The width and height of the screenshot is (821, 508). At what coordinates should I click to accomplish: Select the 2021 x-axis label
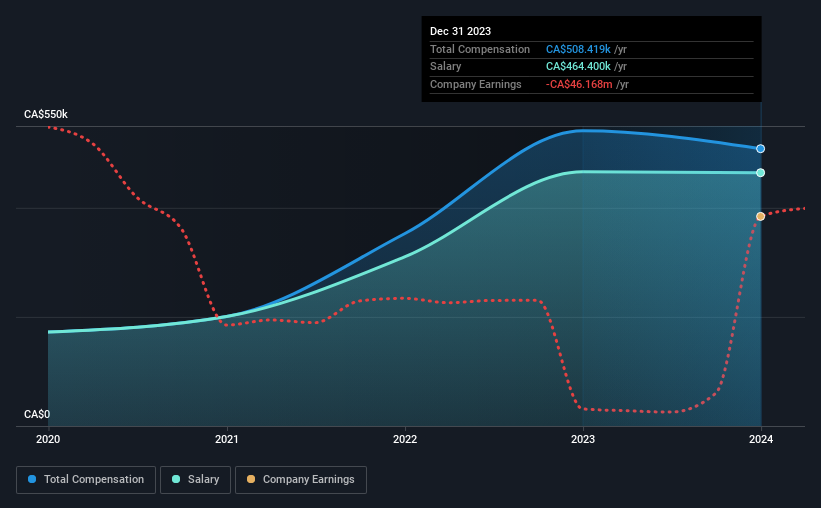tap(227, 439)
